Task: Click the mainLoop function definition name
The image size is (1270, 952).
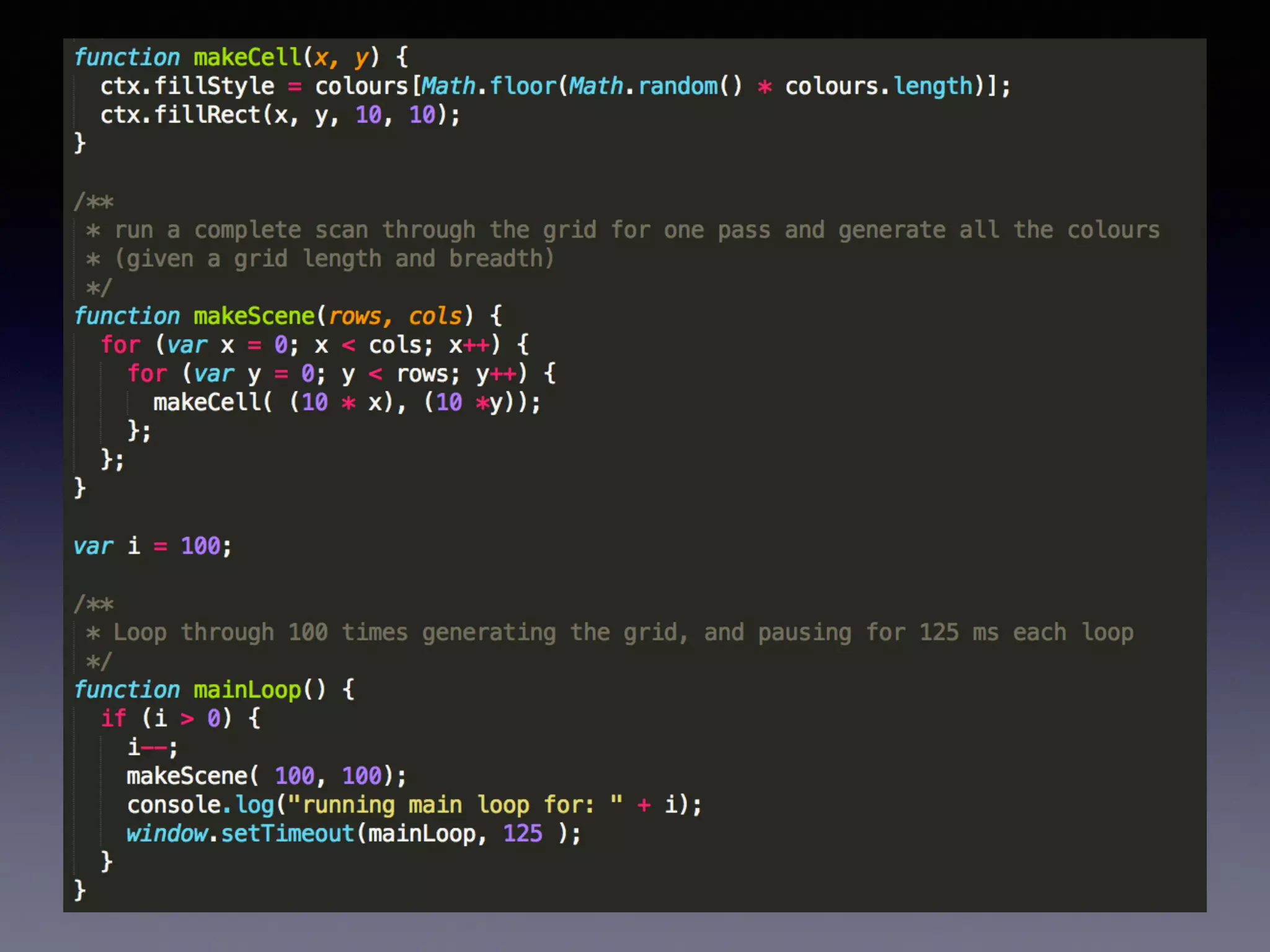Action: (247, 690)
